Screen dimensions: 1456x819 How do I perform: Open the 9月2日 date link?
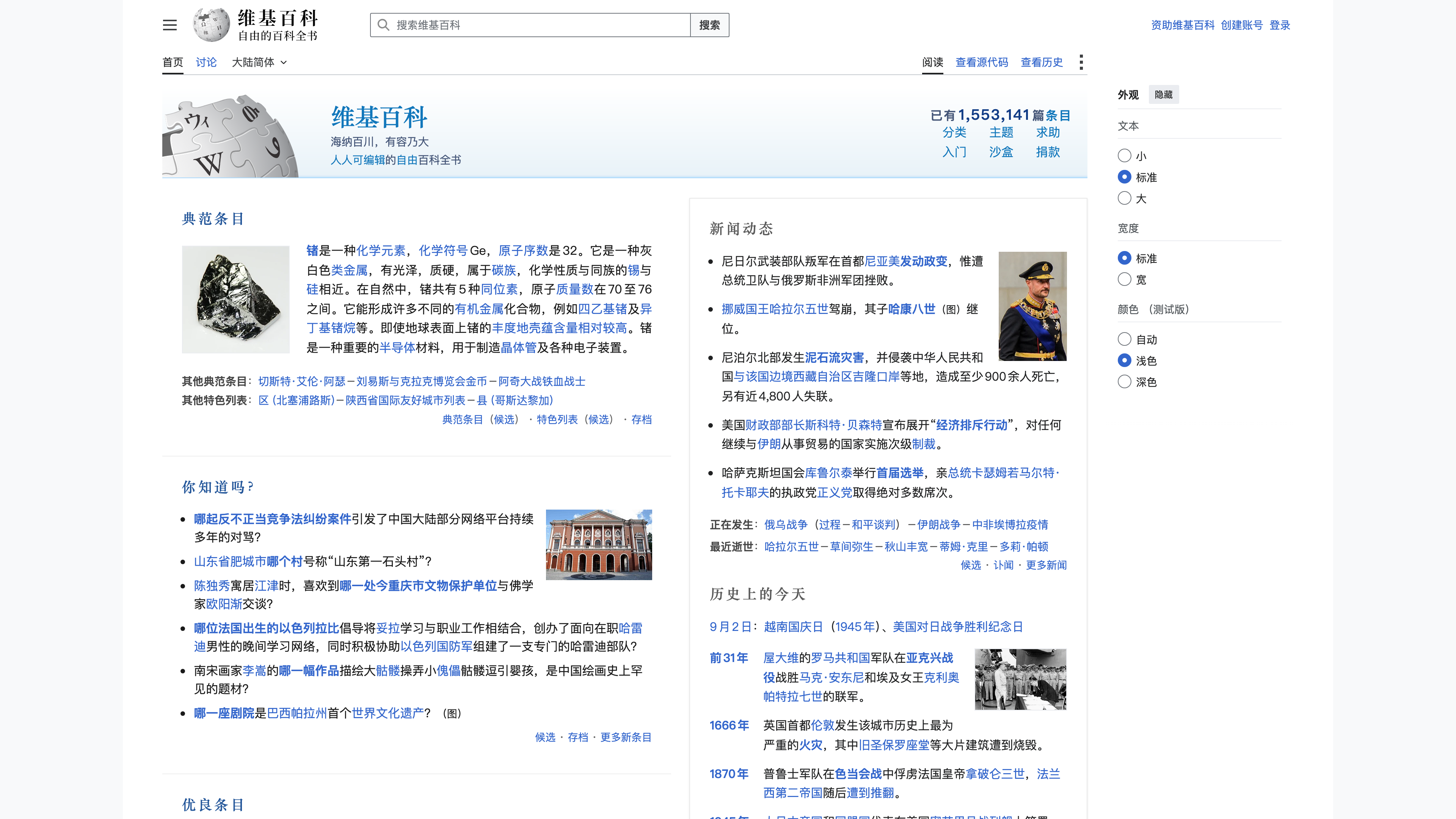click(x=730, y=627)
